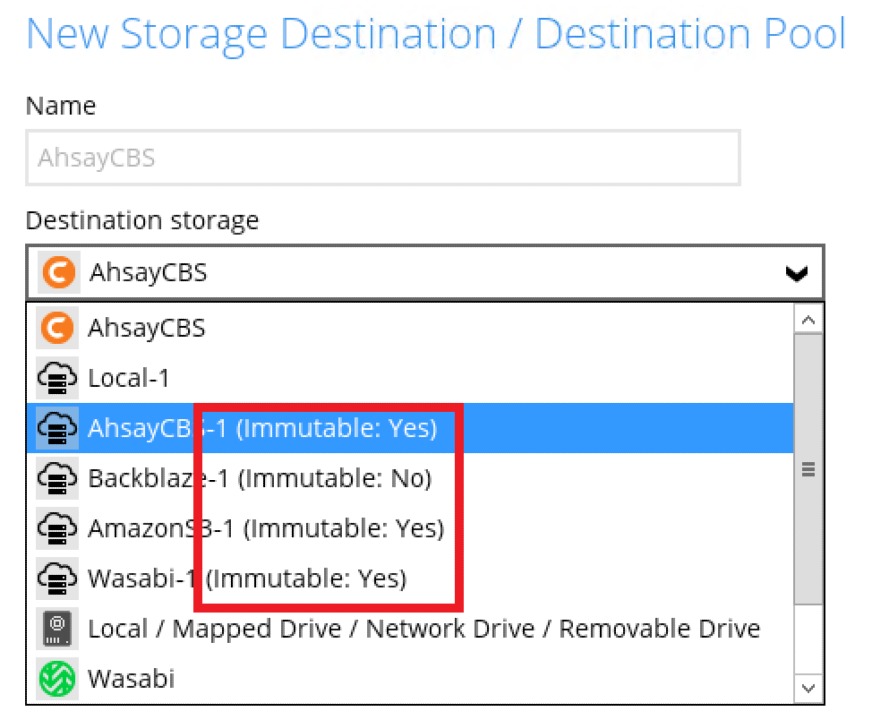Click the Wasabi-1 cloud server icon

(x=58, y=578)
